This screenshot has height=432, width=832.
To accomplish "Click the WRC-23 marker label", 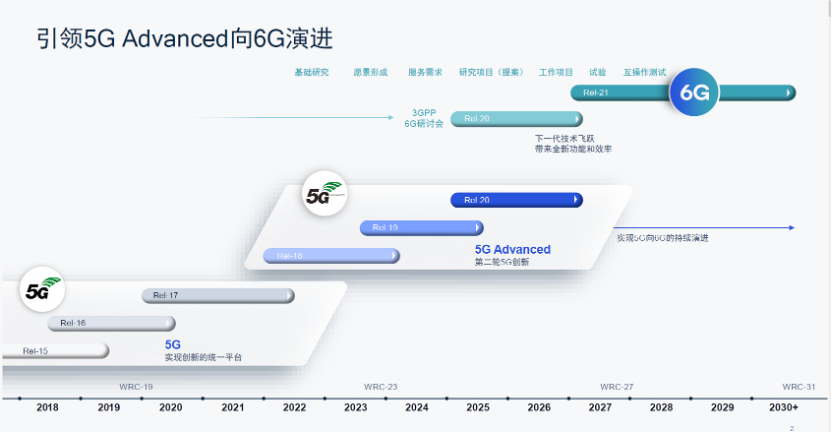I will (x=380, y=386).
